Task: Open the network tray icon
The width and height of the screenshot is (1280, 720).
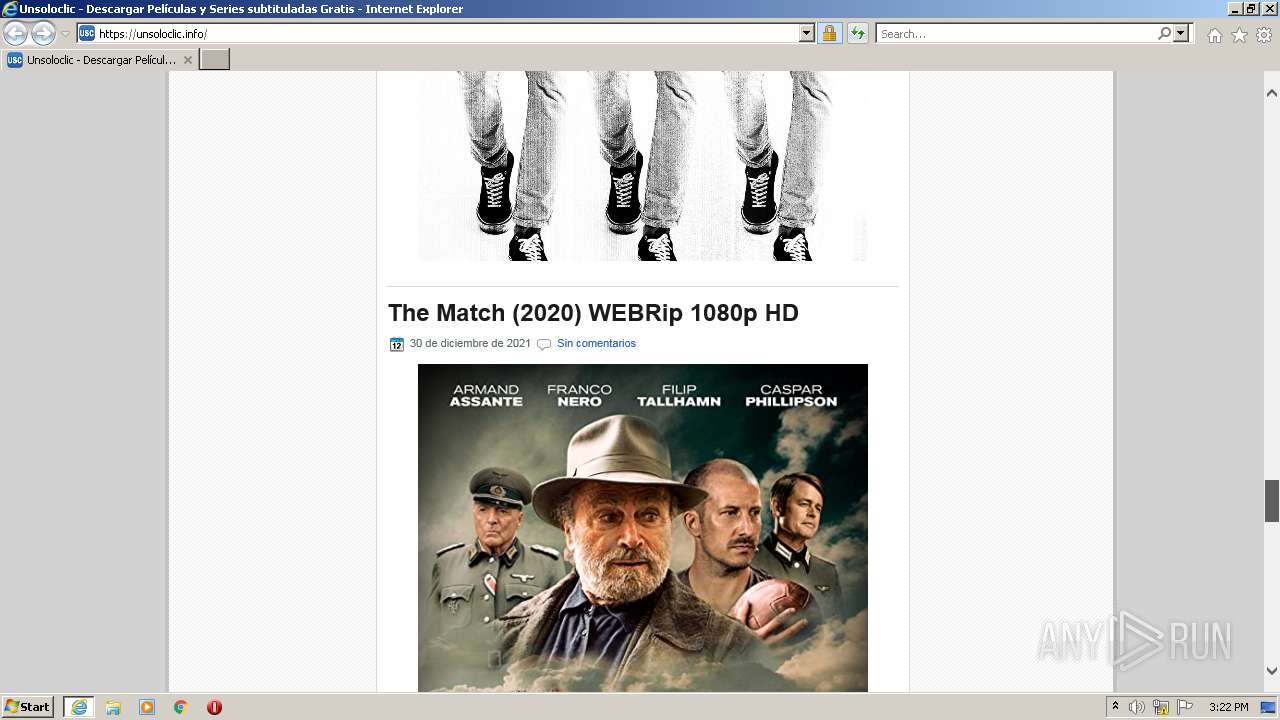Action: pos(1161,707)
